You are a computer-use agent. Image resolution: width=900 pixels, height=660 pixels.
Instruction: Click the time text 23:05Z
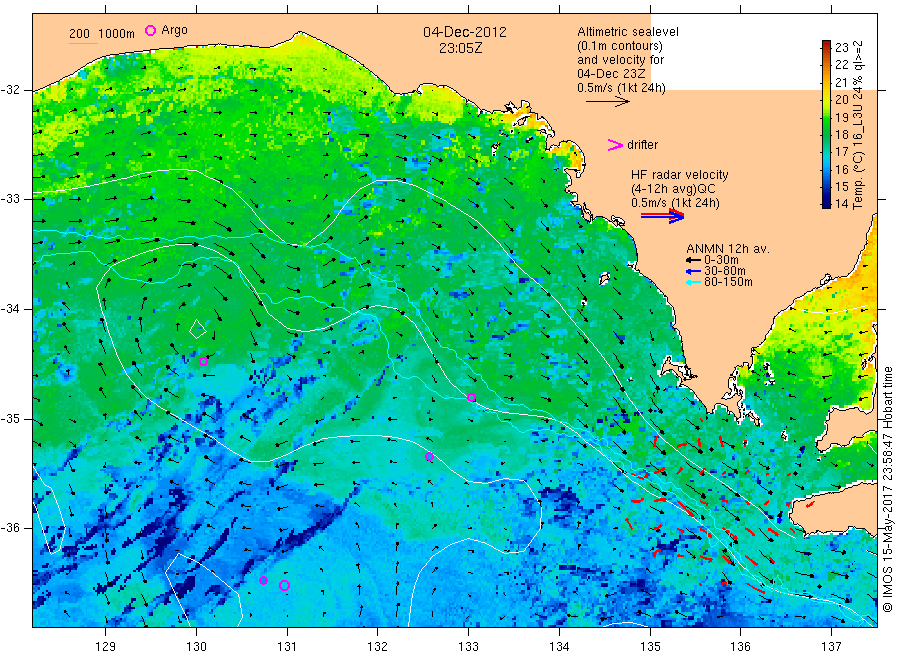460,48
